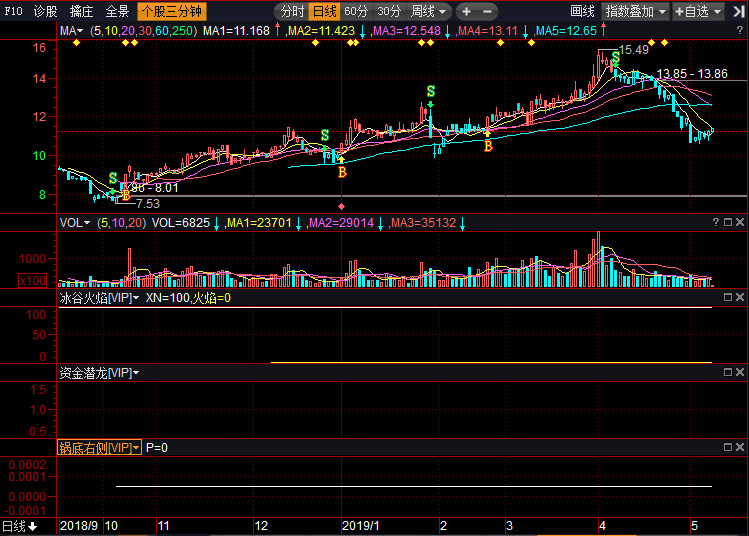Open help for the VOL indicator
The width and height of the screenshot is (749, 536).
click(x=716, y=222)
